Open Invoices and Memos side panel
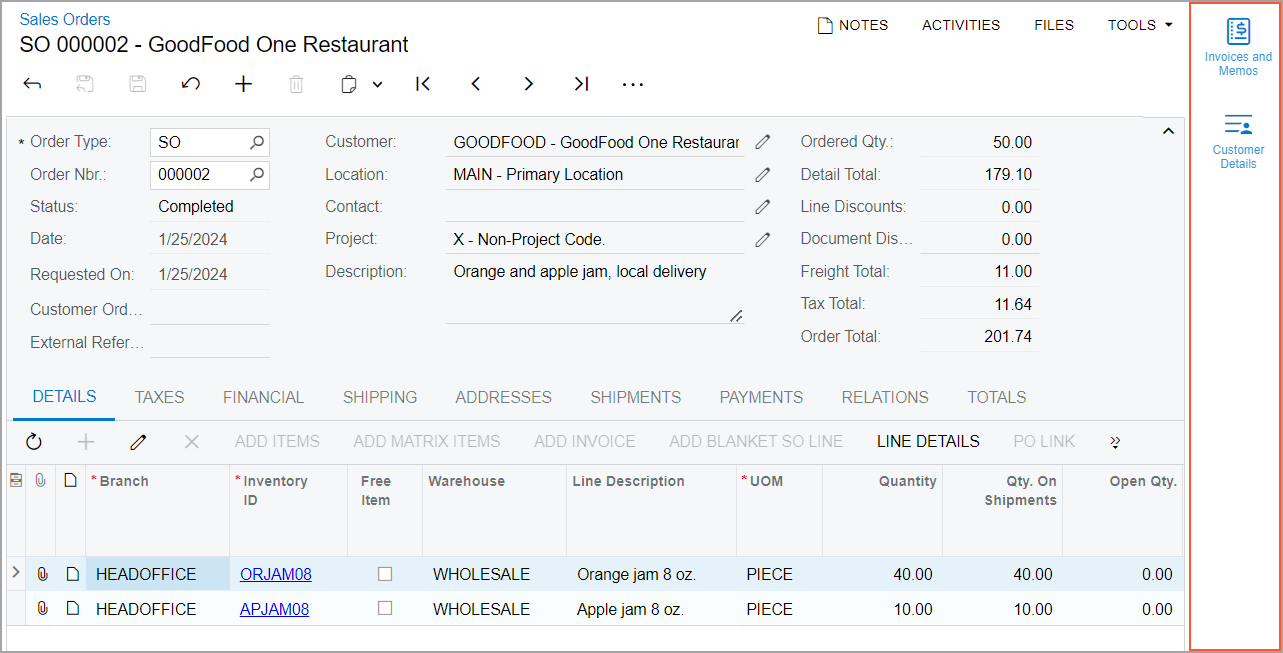 [x=1238, y=46]
